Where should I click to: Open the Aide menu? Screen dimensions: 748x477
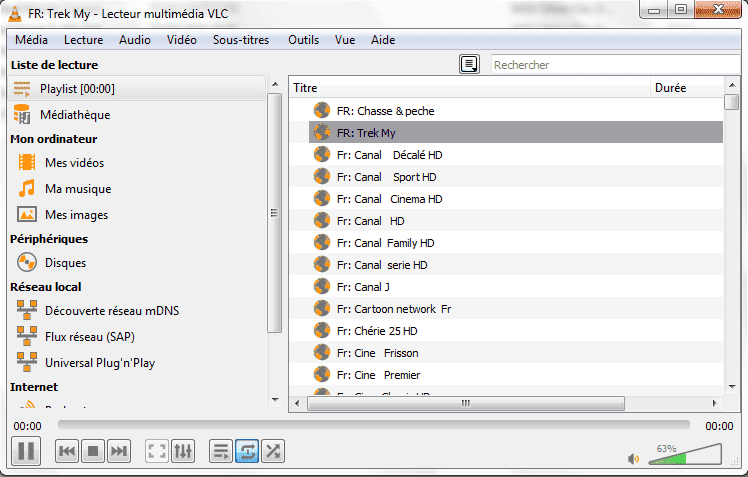pyautogui.click(x=383, y=40)
